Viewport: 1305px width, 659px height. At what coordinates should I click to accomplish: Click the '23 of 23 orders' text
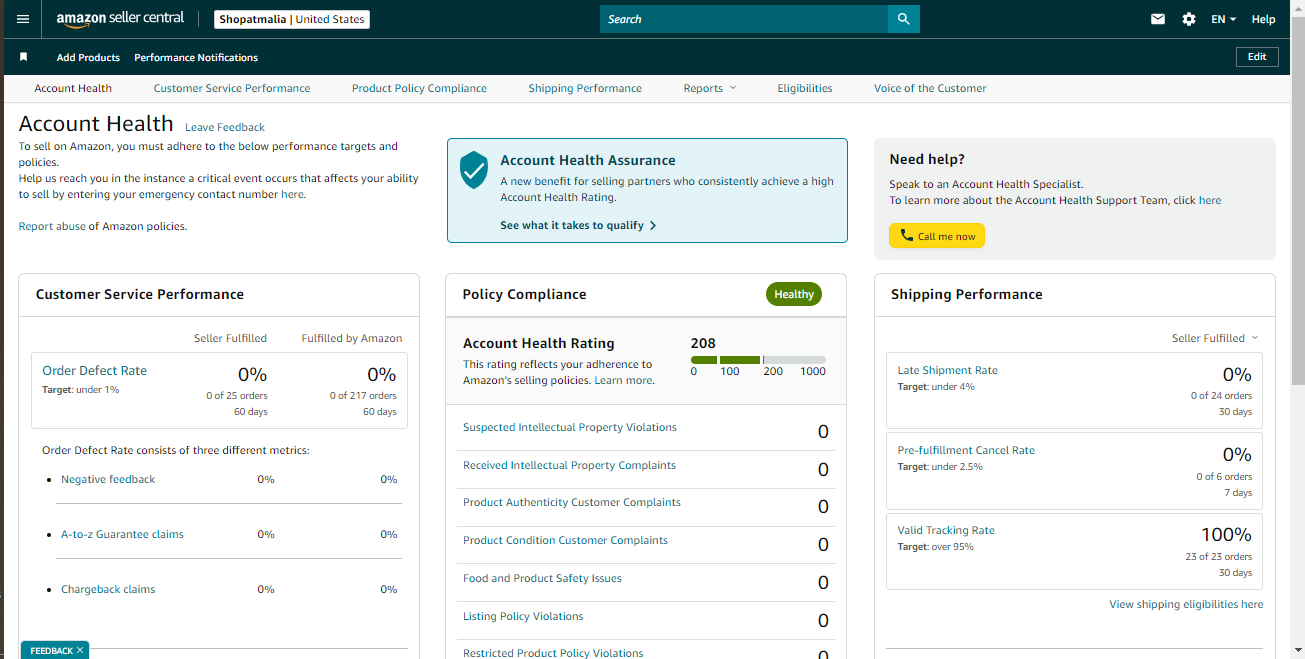[x=1218, y=557]
